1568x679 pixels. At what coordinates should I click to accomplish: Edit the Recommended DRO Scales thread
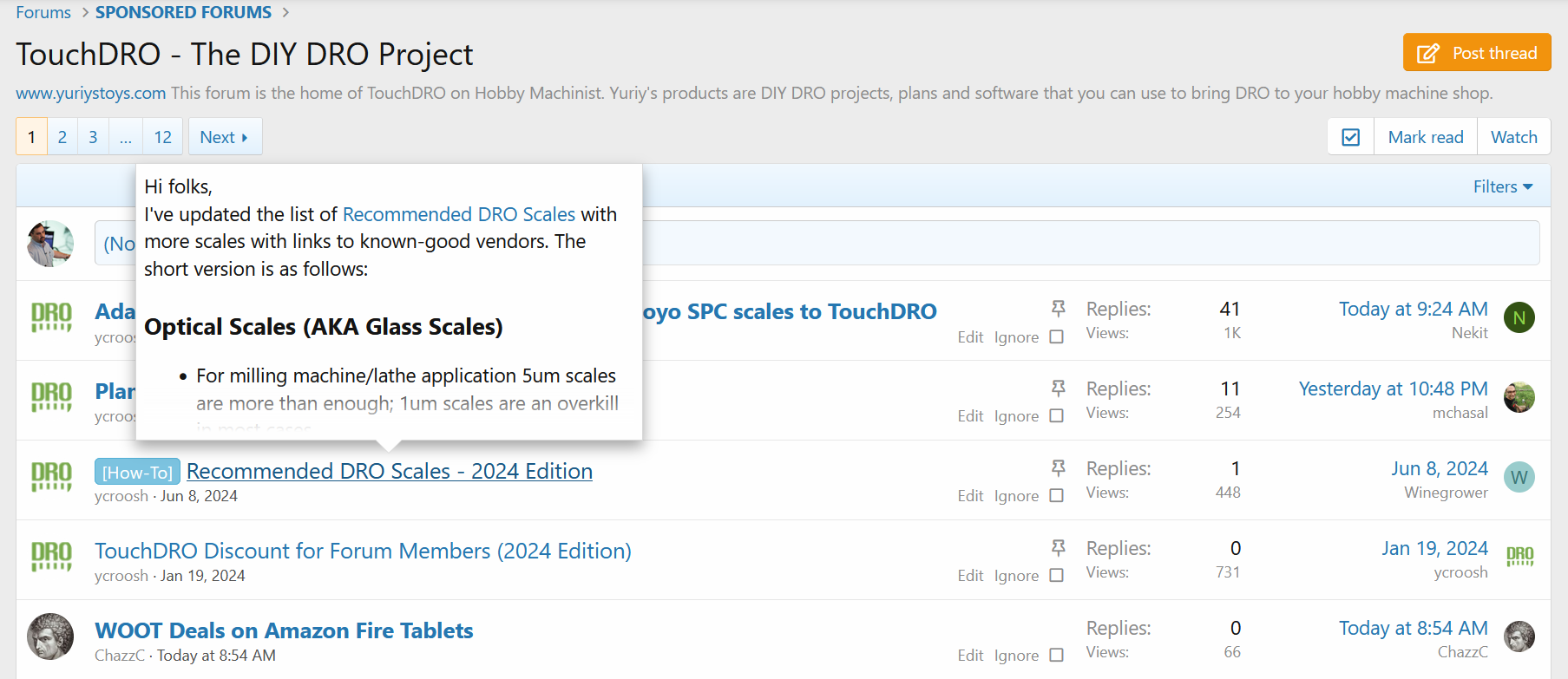click(970, 496)
